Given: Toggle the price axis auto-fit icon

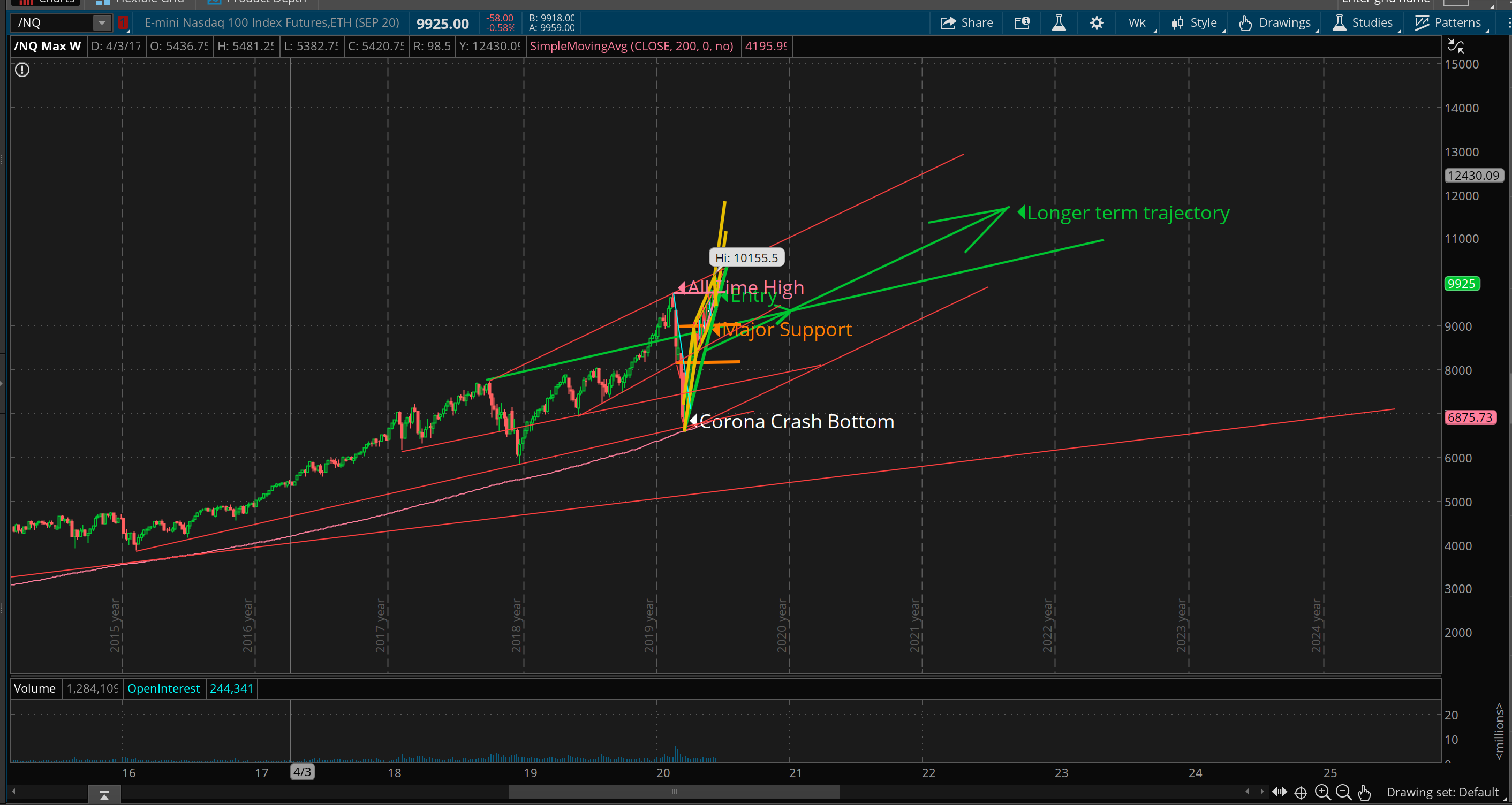Looking at the screenshot, I should [x=1456, y=46].
